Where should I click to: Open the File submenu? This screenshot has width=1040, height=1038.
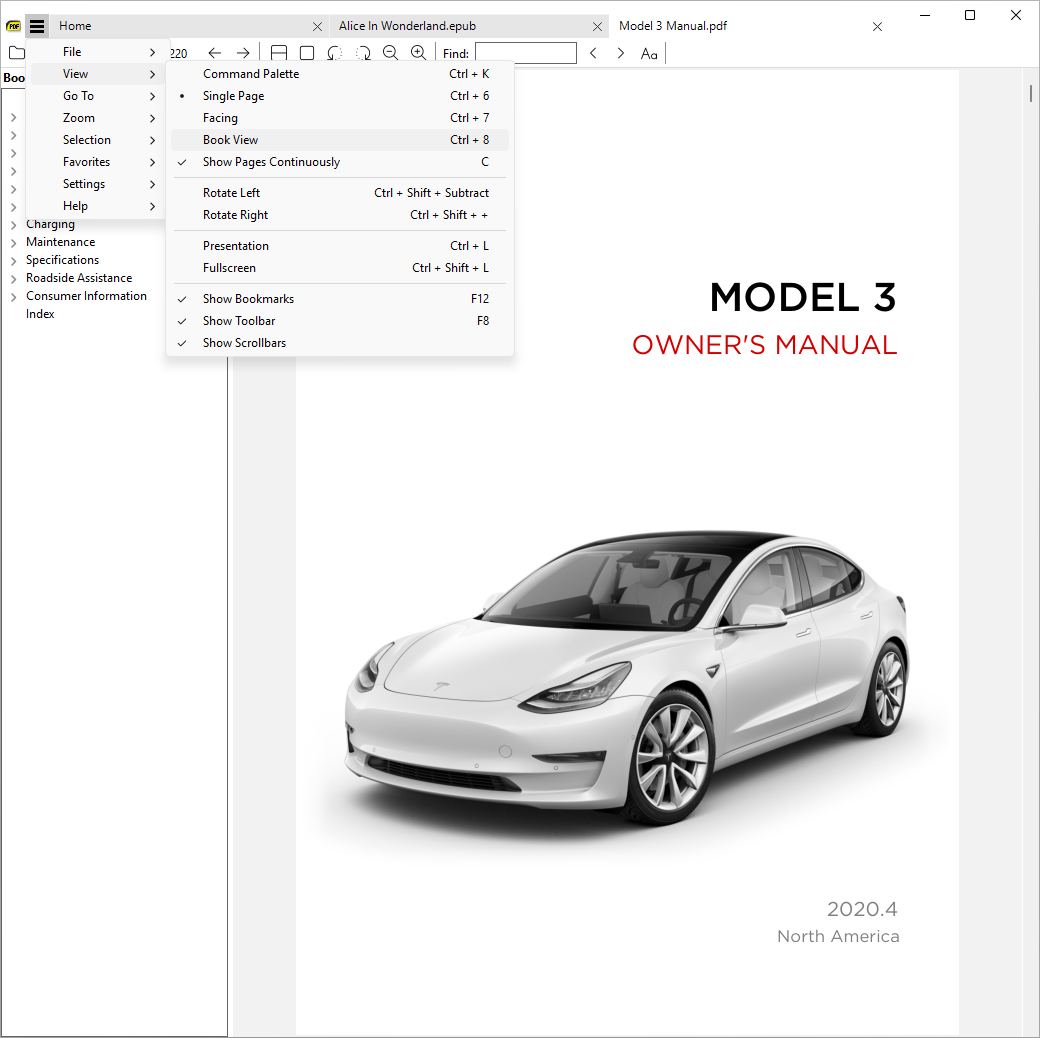pos(97,52)
